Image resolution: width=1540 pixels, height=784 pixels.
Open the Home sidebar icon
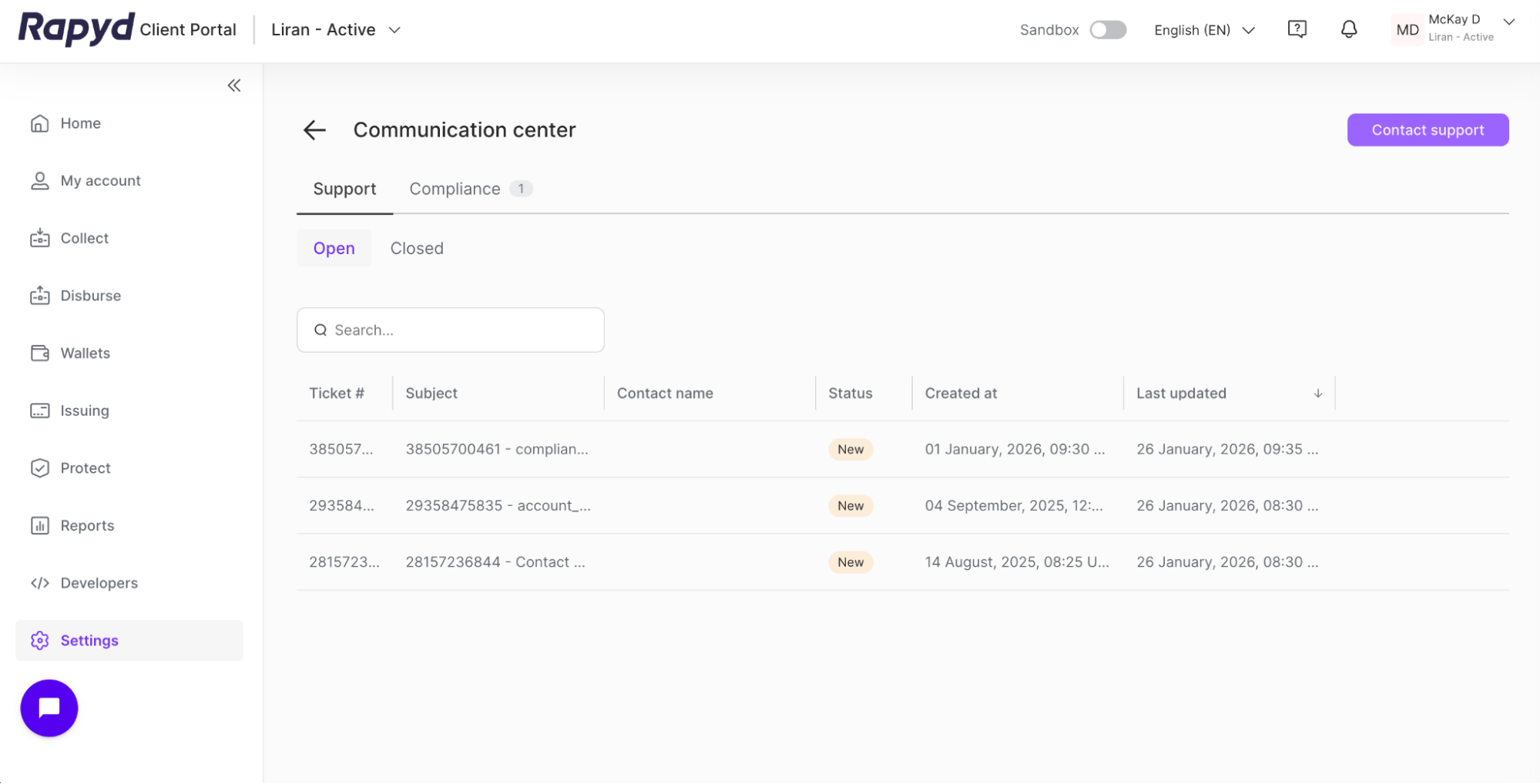click(39, 122)
